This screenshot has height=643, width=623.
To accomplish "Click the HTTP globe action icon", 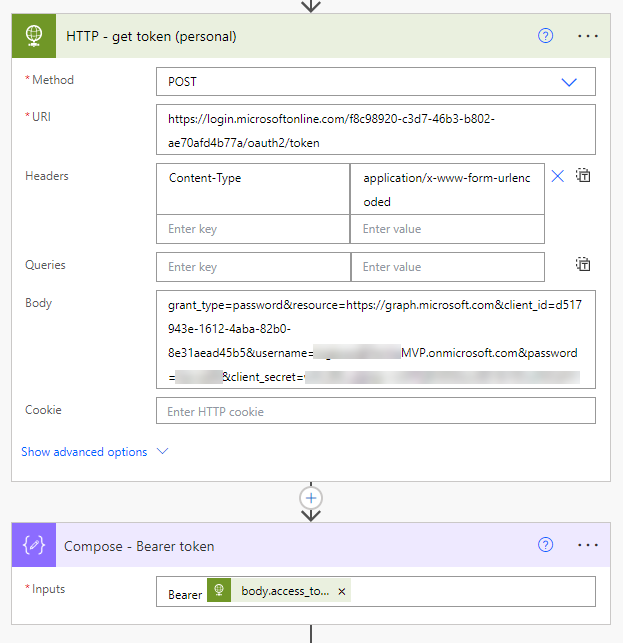I will pos(35,36).
